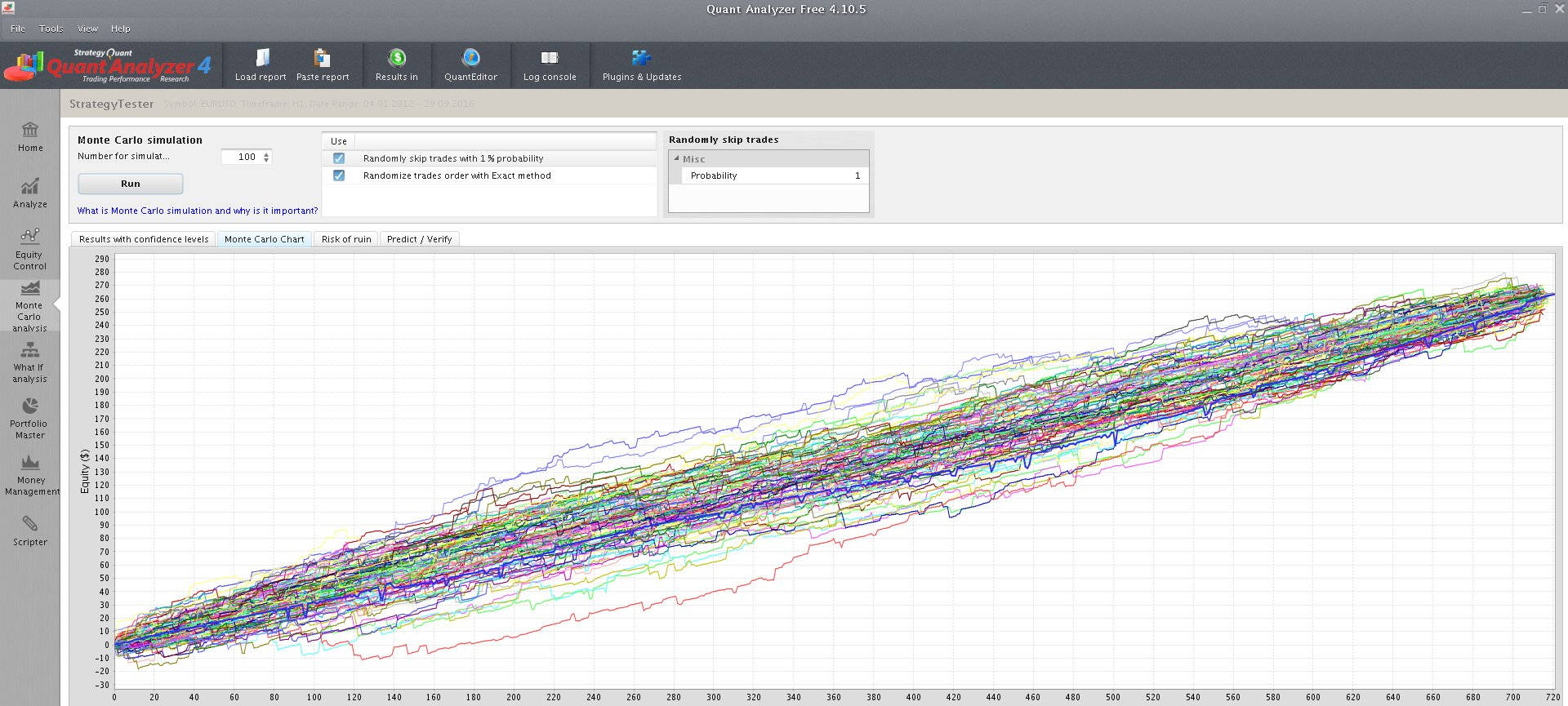Image resolution: width=1568 pixels, height=706 pixels.
Task: Open the Log console
Action: point(550,58)
